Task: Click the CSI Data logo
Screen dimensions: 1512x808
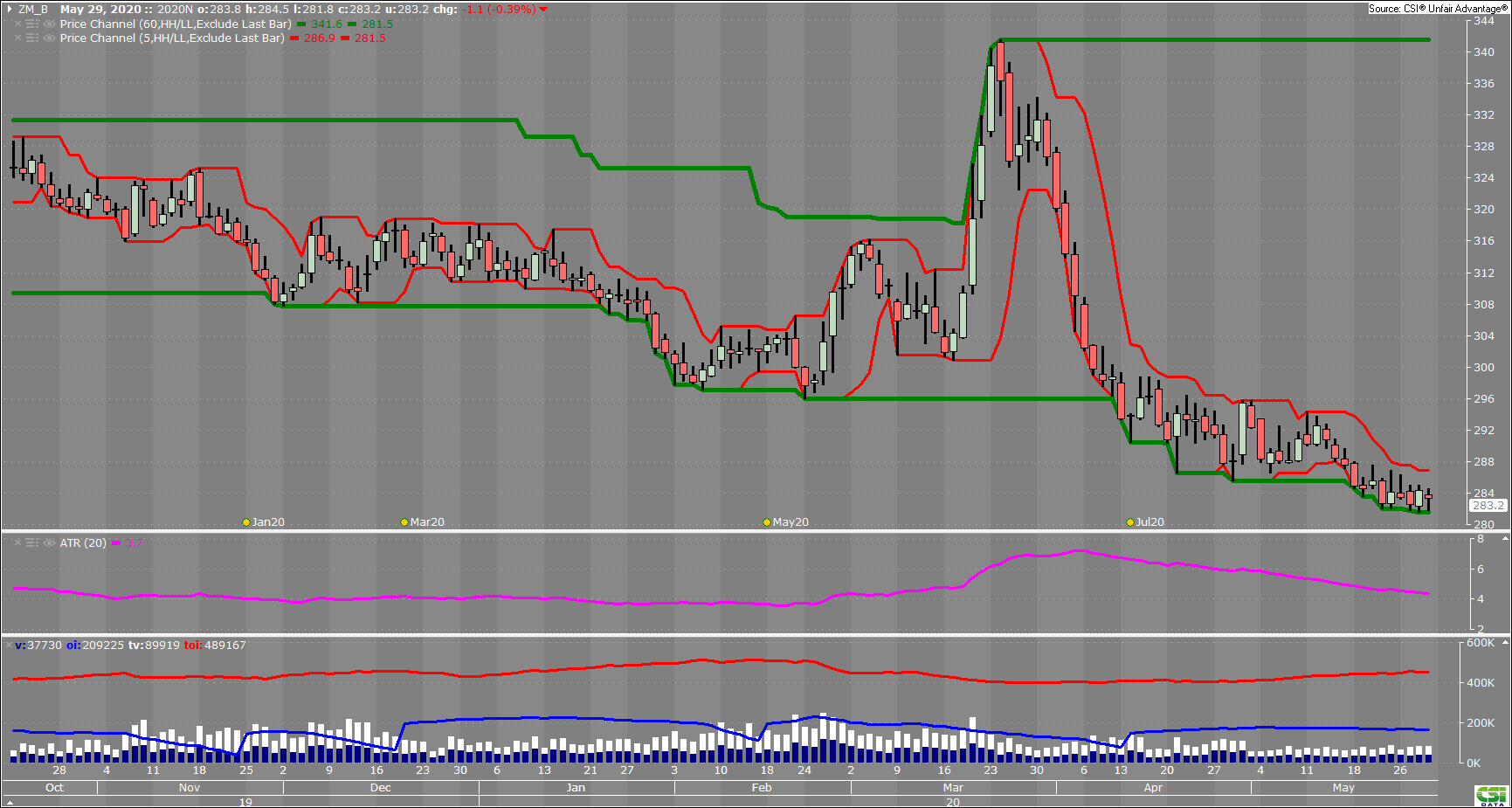Action: pos(1492,796)
